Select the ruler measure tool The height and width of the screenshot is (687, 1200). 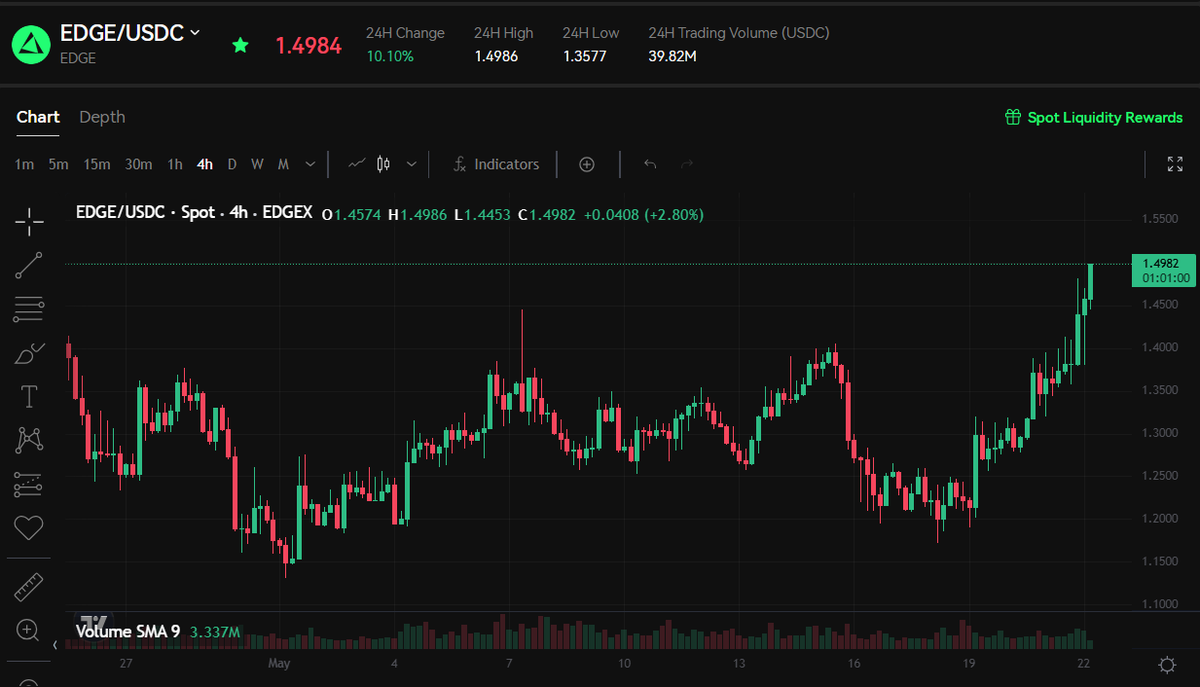click(29, 587)
